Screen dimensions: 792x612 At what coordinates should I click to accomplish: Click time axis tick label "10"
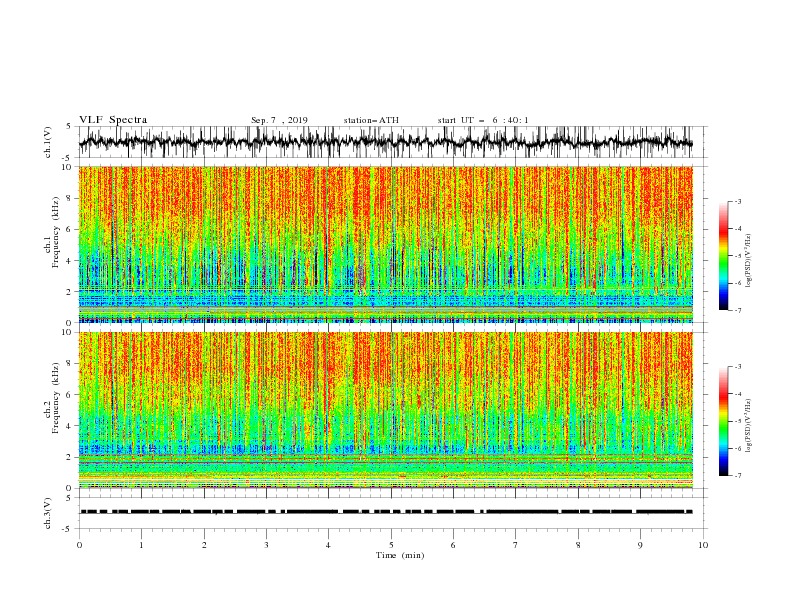coord(703,545)
